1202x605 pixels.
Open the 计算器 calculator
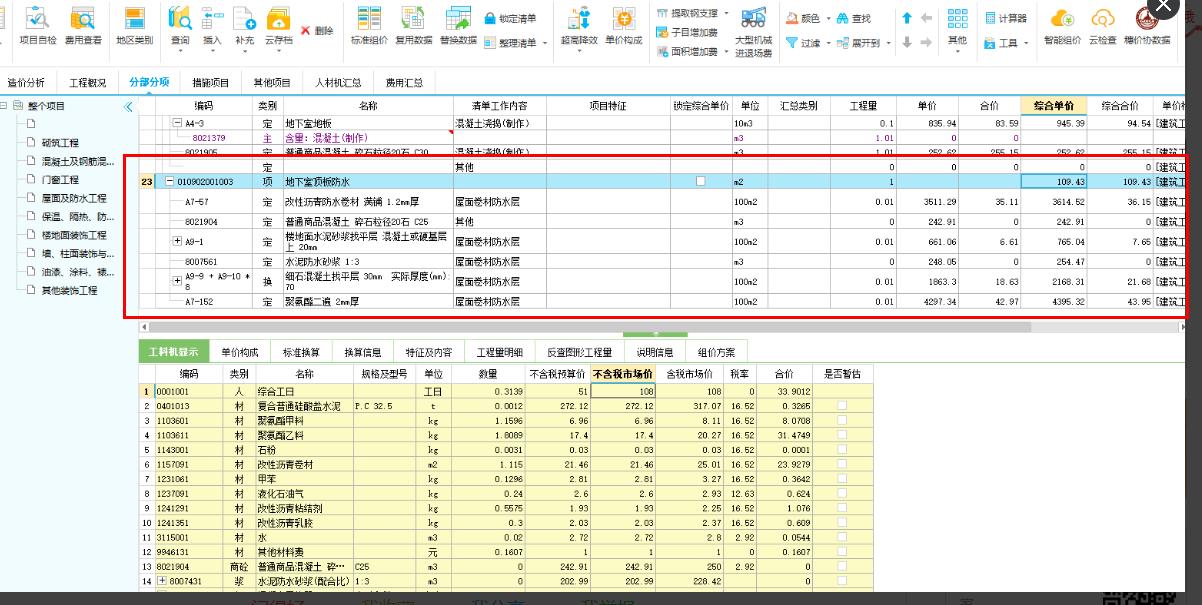[1006, 18]
